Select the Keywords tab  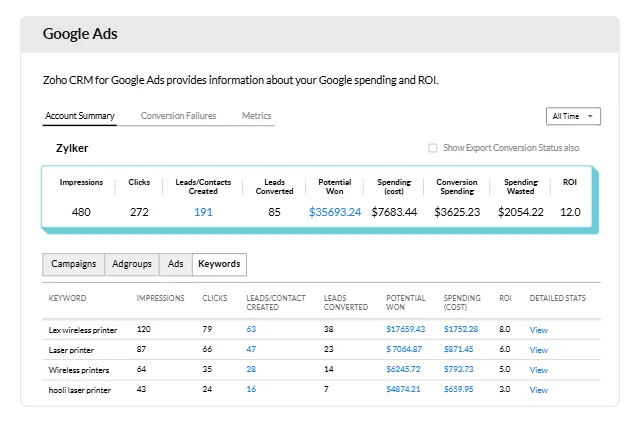point(219,264)
